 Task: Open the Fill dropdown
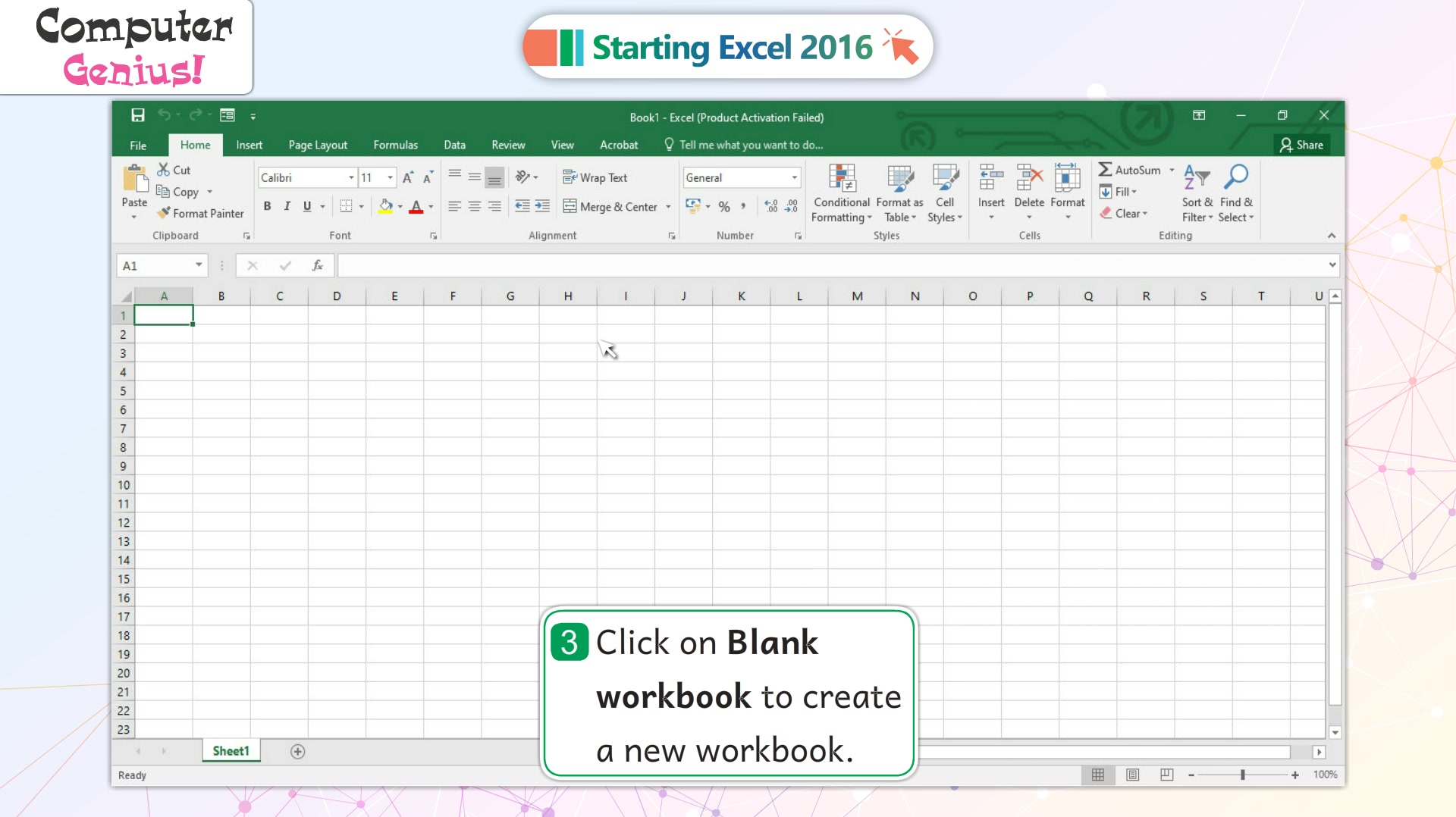click(x=1119, y=192)
